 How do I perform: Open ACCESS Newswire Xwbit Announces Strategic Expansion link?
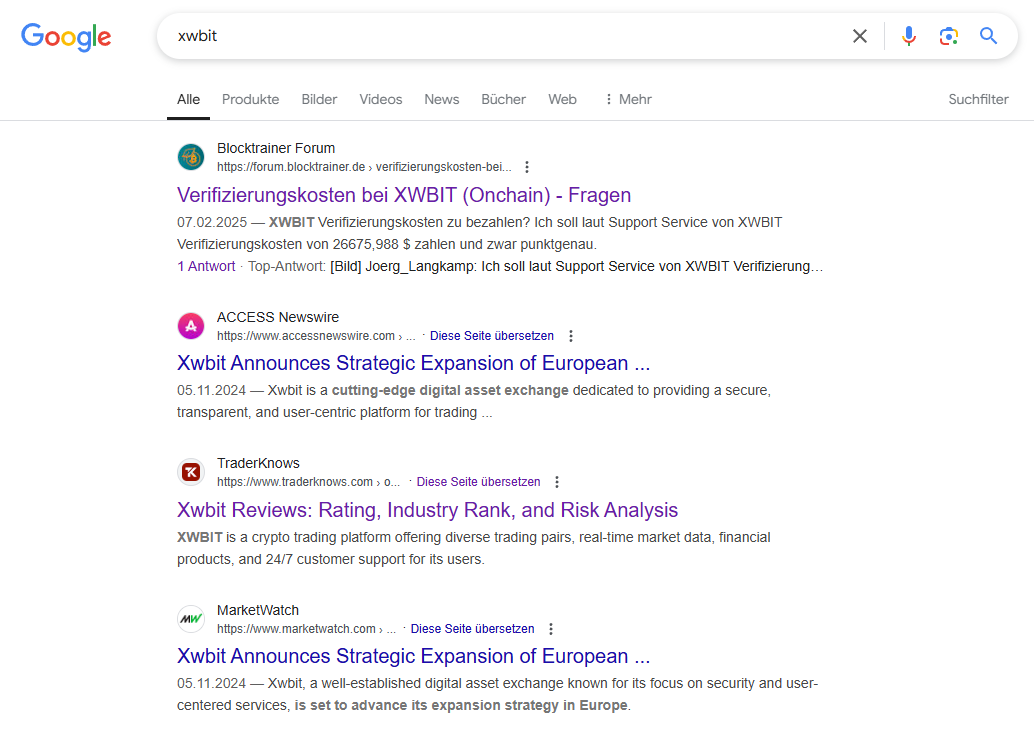pos(413,363)
